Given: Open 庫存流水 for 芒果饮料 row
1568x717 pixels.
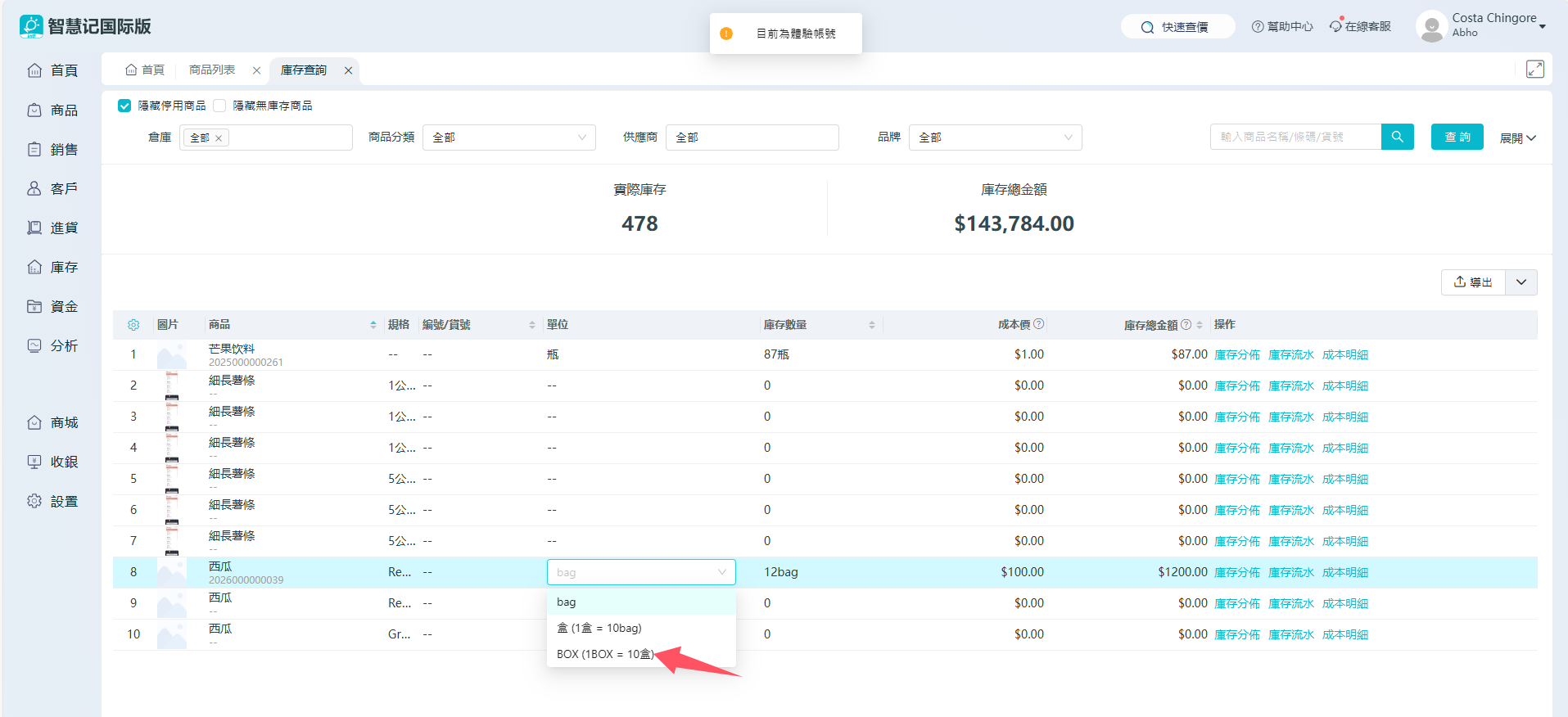Looking at the screenshot, I should point(1290,354).
